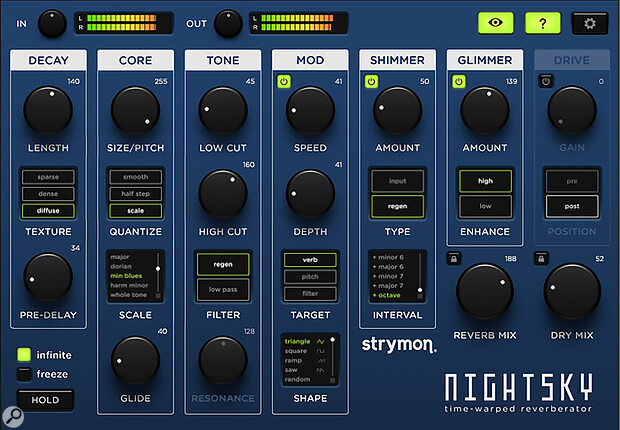Click the Shape list slider handle
This screenshot has height=430, width=620.
333,339
